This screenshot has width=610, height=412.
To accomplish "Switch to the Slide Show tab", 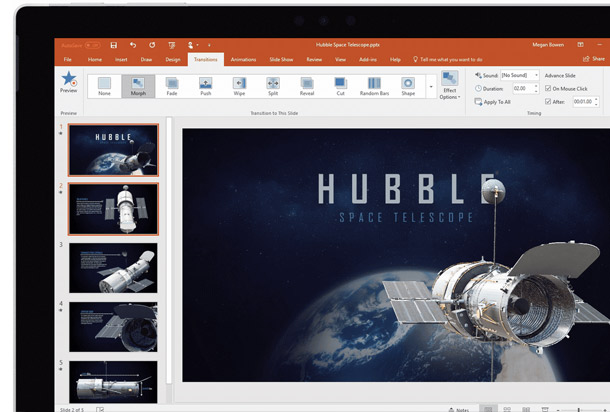I will click(281, 60).
